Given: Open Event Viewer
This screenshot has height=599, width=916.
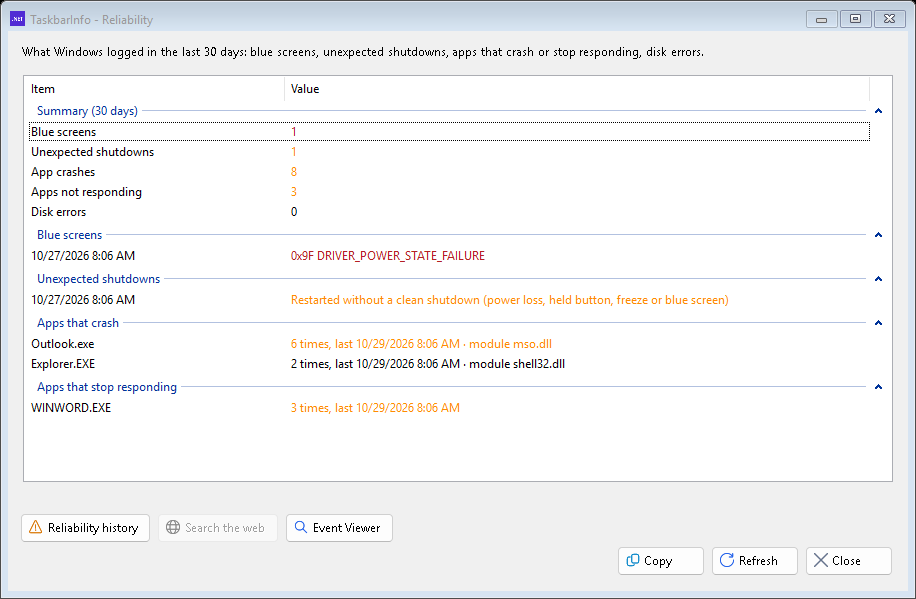Looking at the screenshot, I should pyautogui.click(x=339, y=528).
